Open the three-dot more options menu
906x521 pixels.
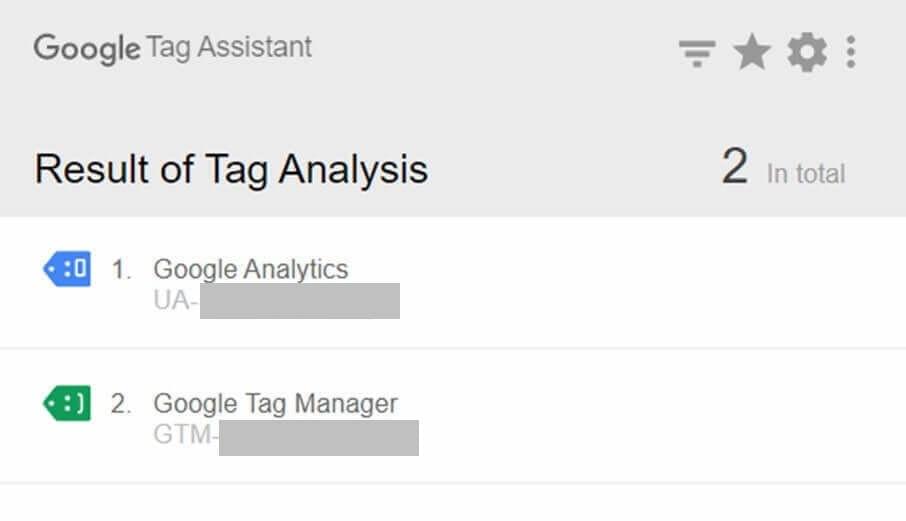coord(851,52)
